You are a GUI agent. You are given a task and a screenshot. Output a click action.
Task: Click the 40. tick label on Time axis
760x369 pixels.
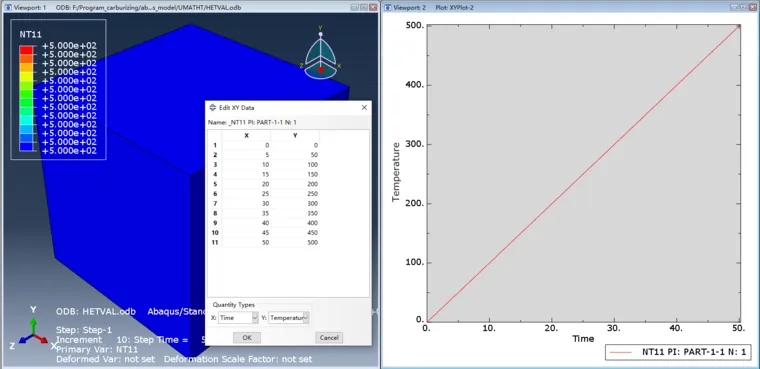coord(677,328)
